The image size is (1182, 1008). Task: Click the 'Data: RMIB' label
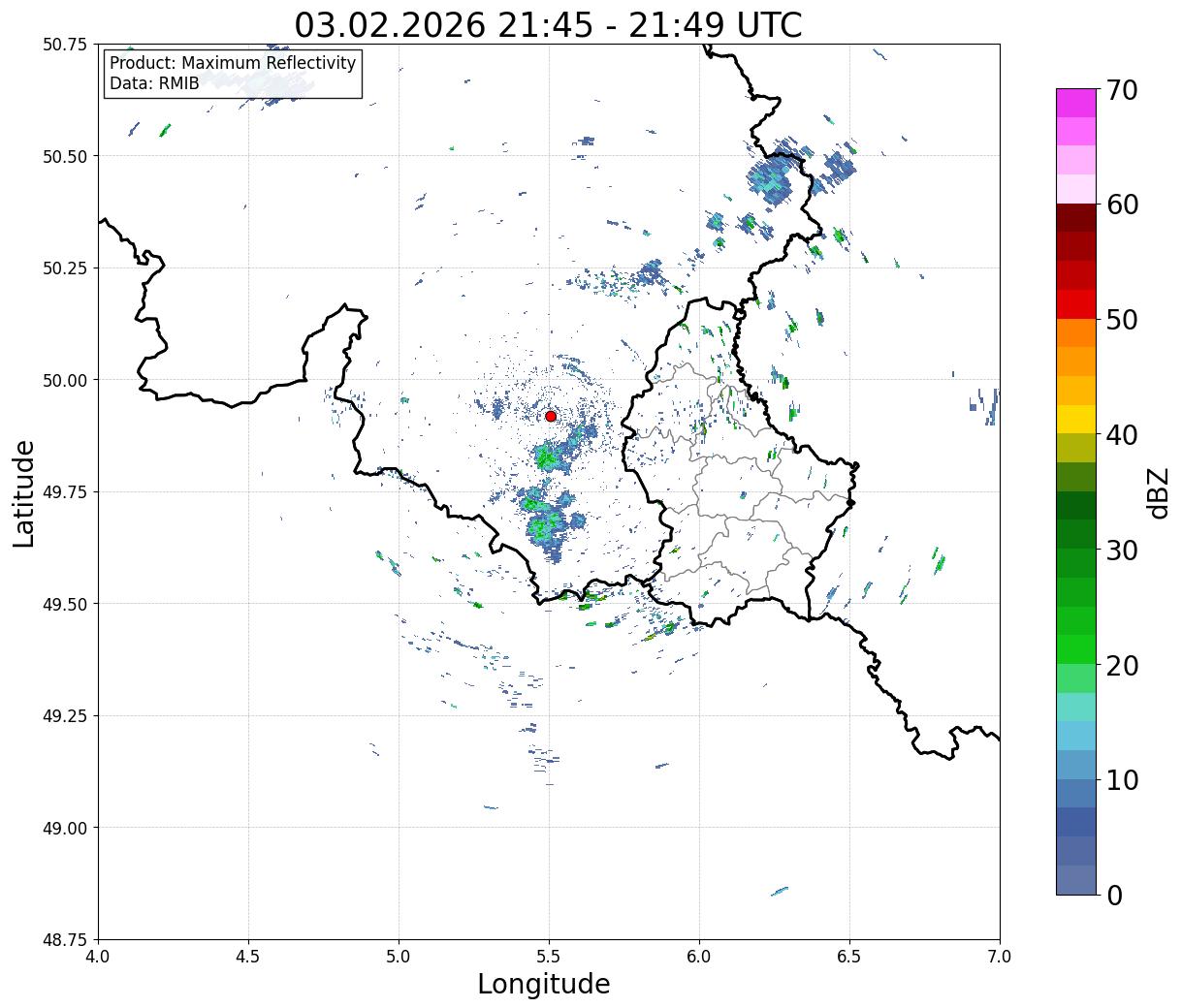pyautogui.click(x=154, y=83)
